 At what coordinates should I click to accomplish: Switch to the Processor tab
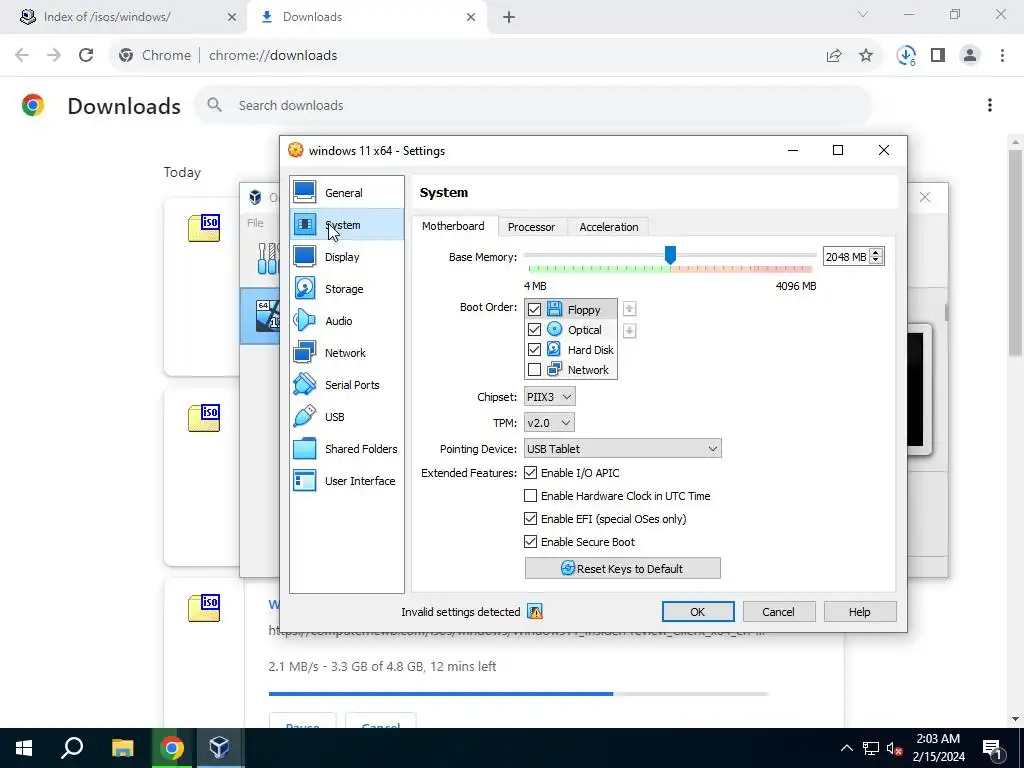click(531, 227)
